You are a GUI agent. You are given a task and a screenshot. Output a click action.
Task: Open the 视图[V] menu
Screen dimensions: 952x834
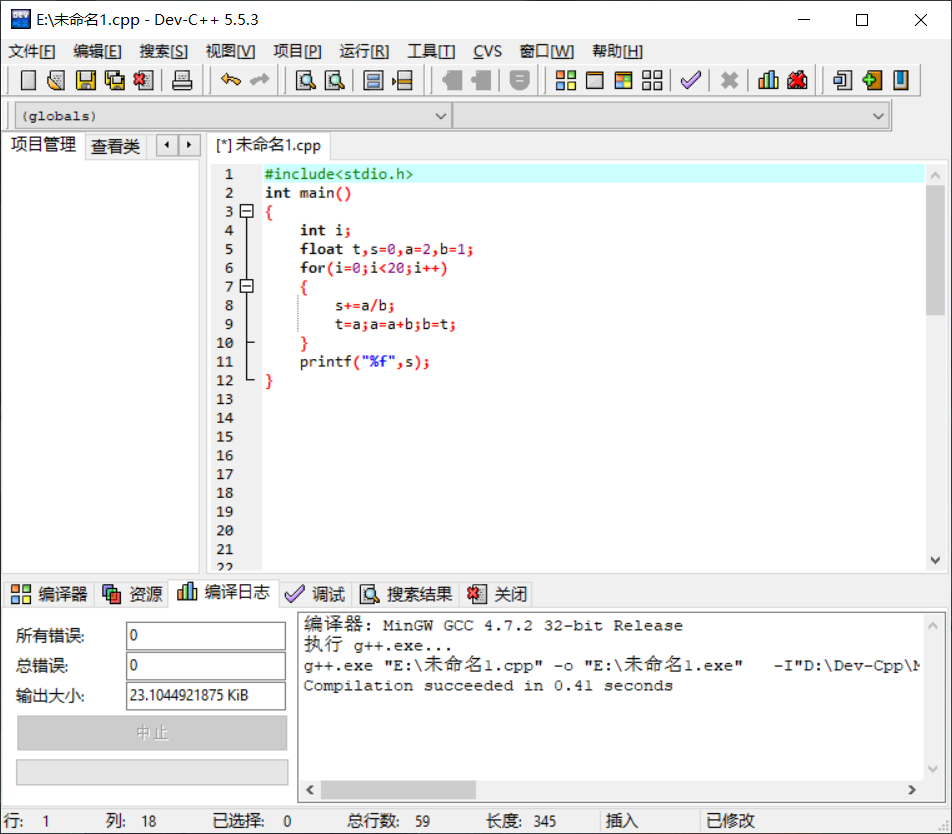230,52
